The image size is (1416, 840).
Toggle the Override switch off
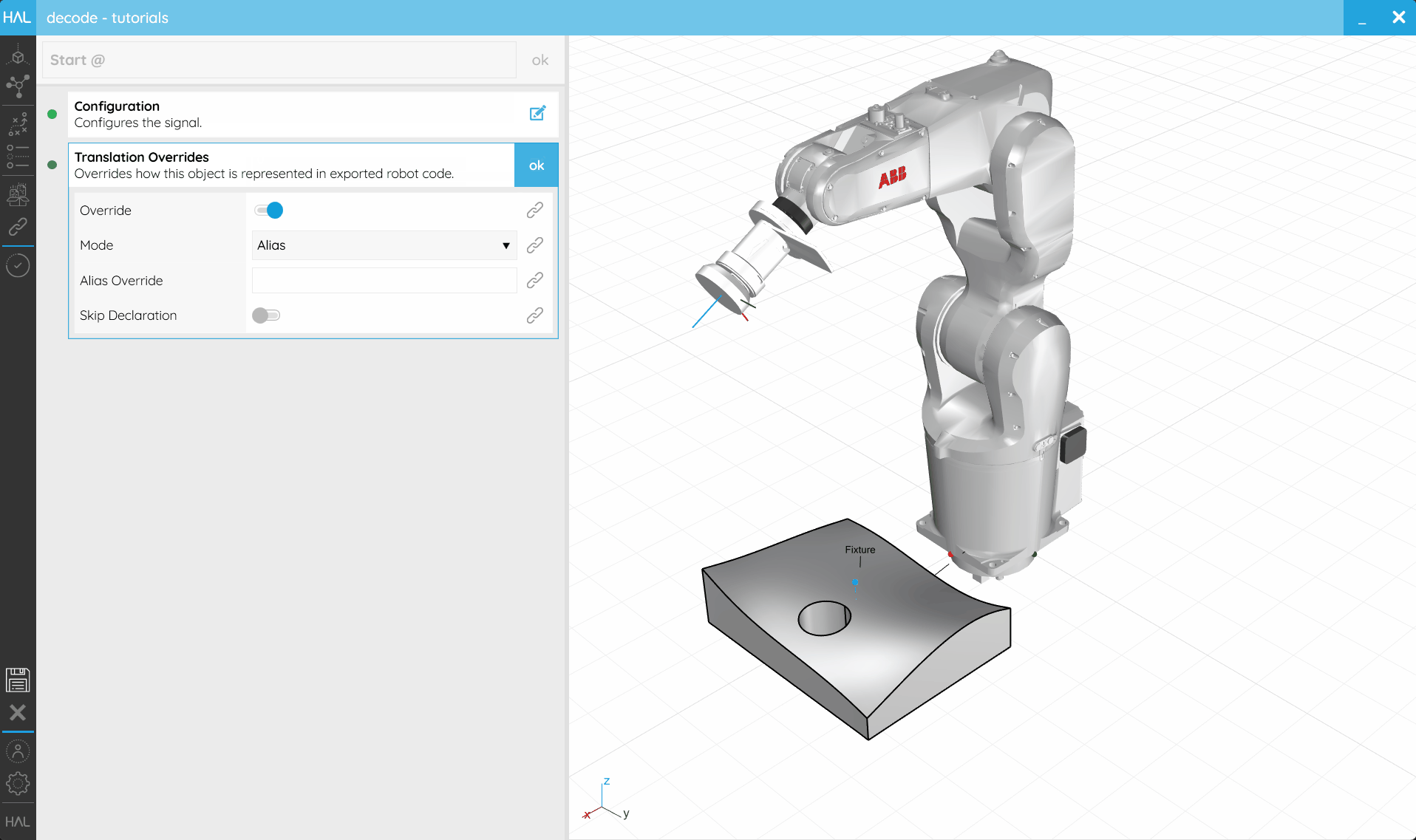coord(268,211)
